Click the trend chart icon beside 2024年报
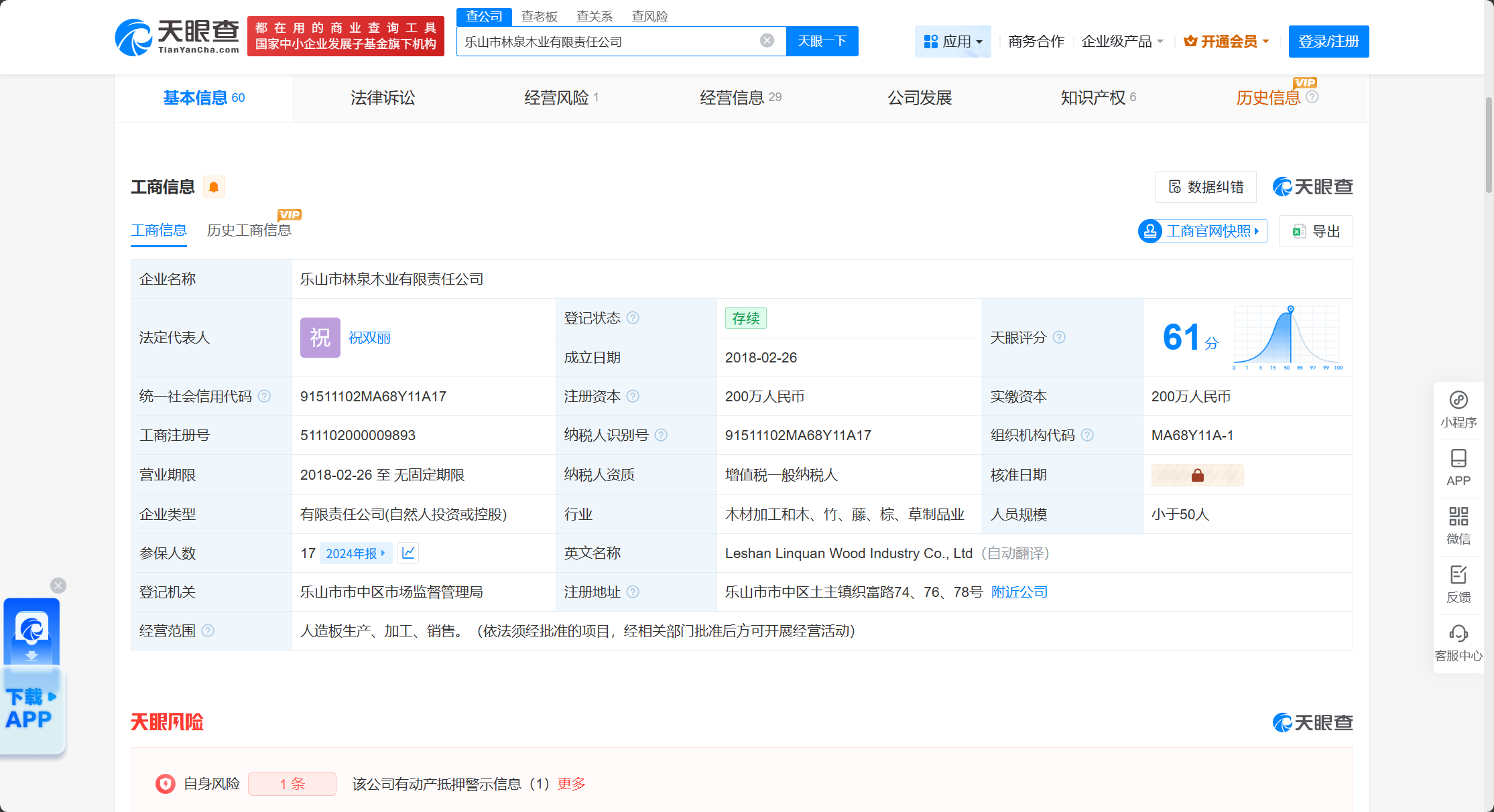Viewport: 1494px width, 812px height. [x=408, y=553]
